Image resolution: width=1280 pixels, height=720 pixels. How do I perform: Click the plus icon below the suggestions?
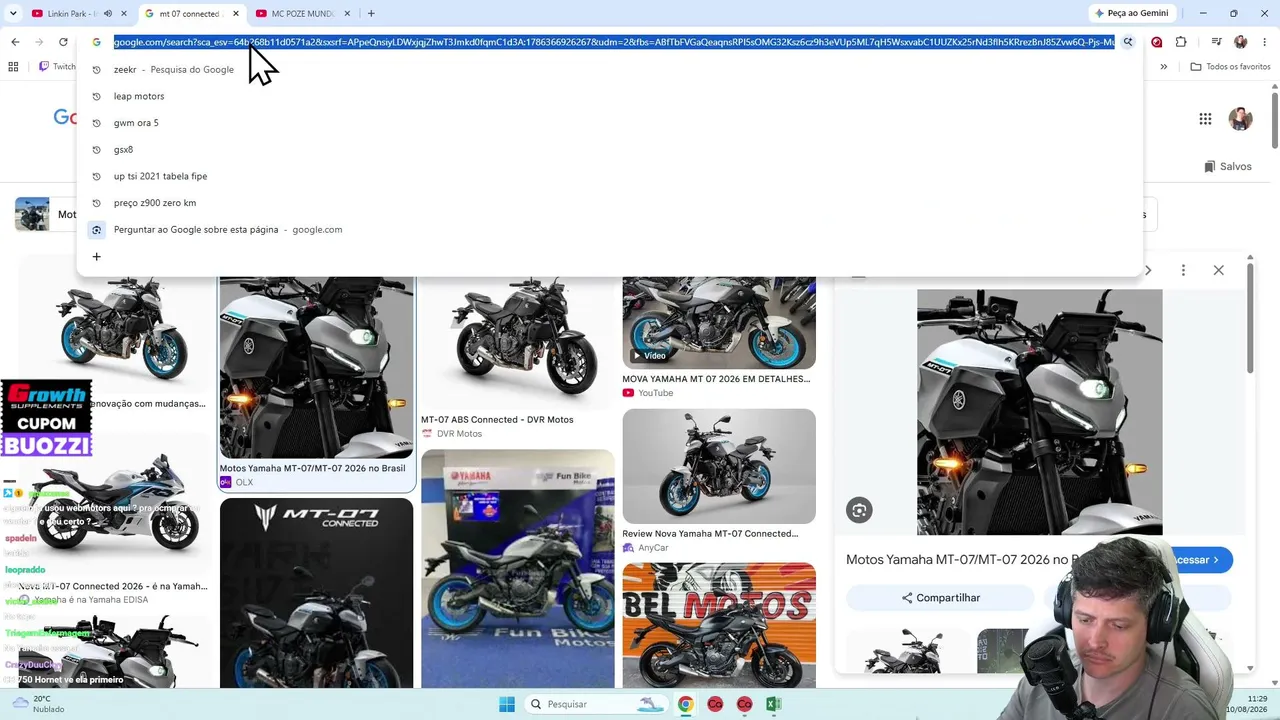pyautogui.click(x=96, y=257)
